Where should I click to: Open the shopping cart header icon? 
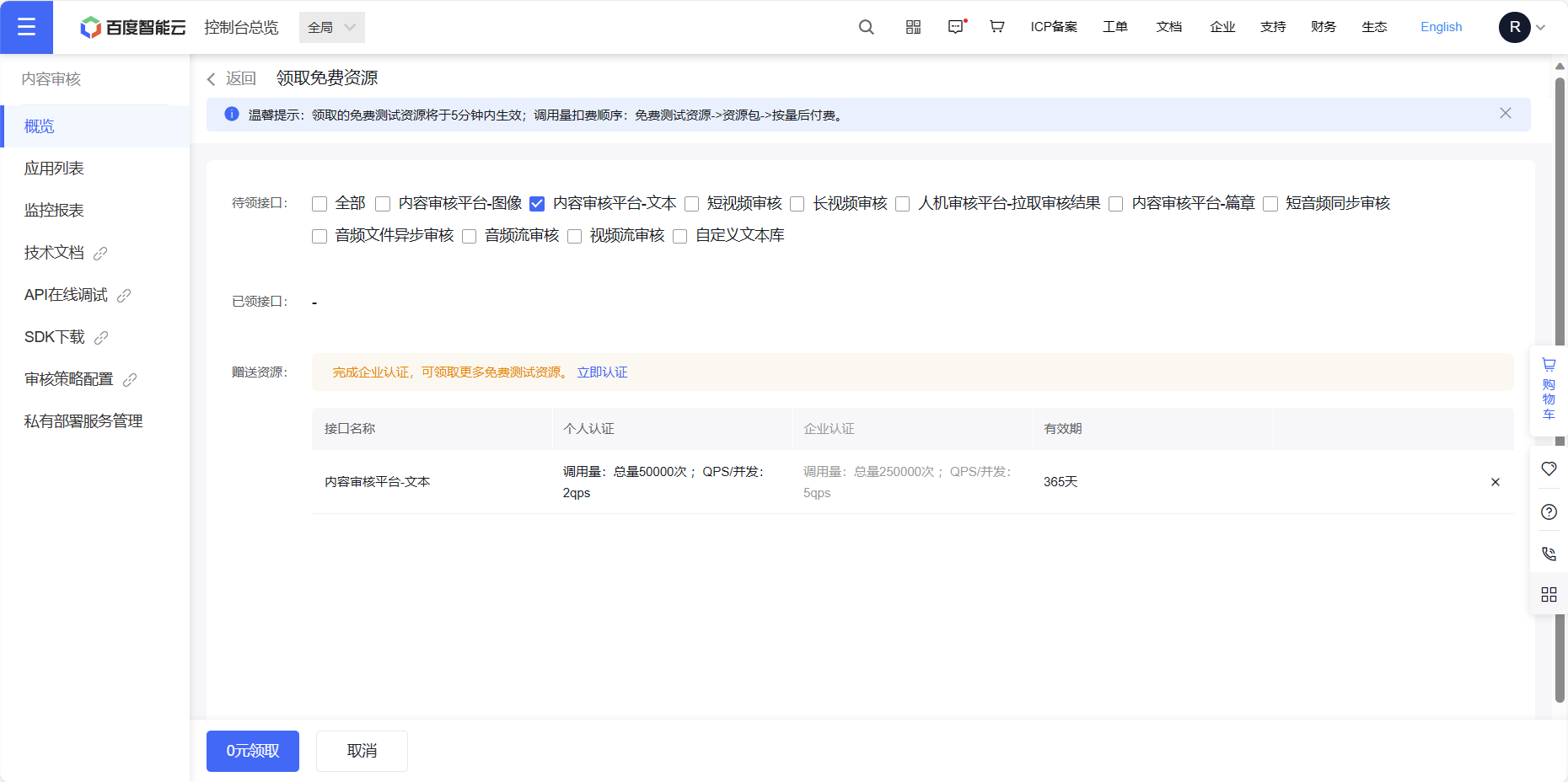(996, 27)
